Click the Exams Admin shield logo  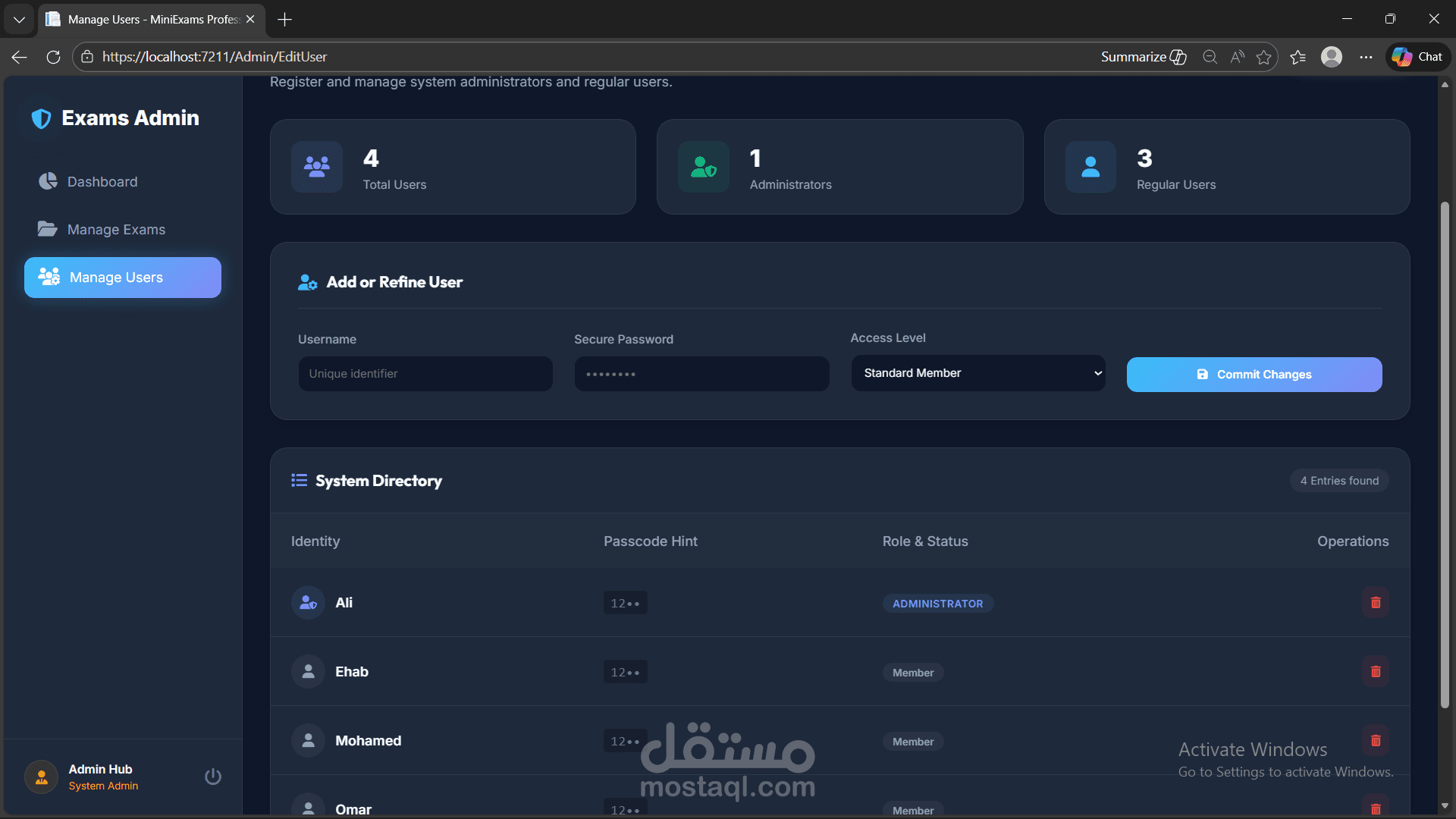tap(41, 118)
